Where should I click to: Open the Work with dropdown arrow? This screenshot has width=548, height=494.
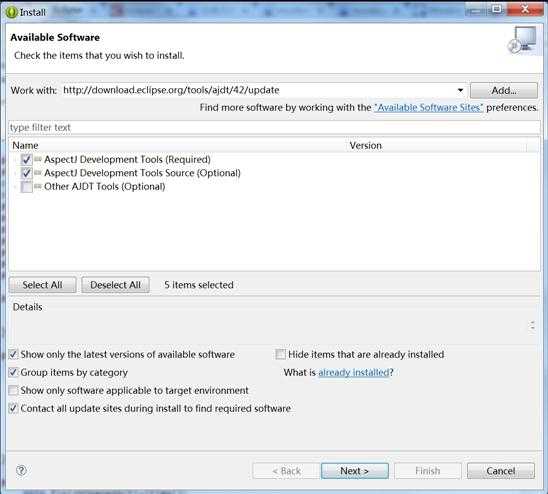pos(460,91)
